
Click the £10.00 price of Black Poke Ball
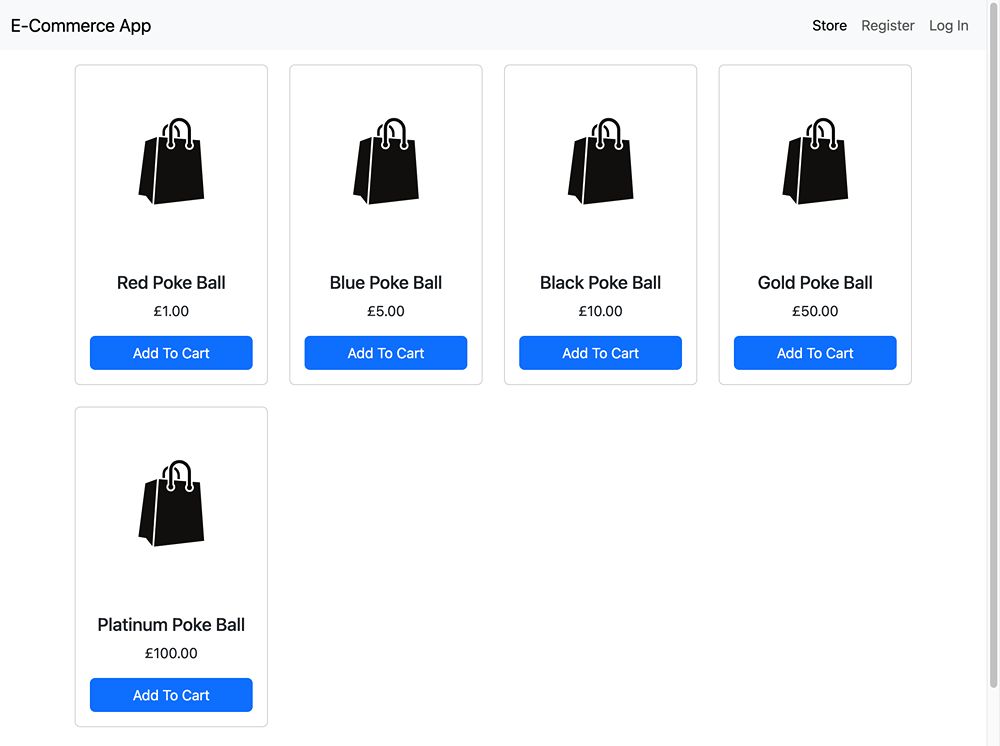click(600, 312)
